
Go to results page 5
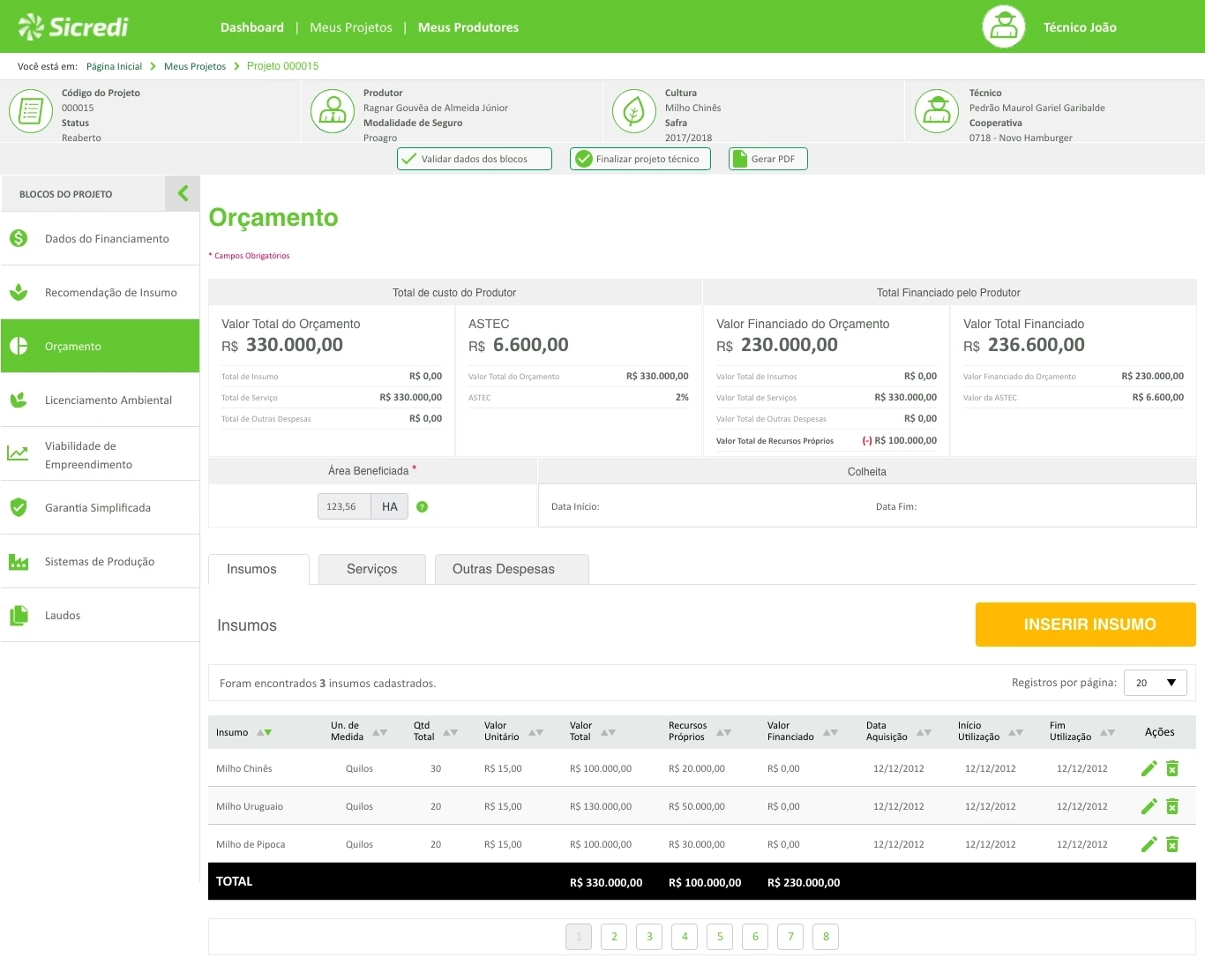pyautogui.click(x=720, y=937)
